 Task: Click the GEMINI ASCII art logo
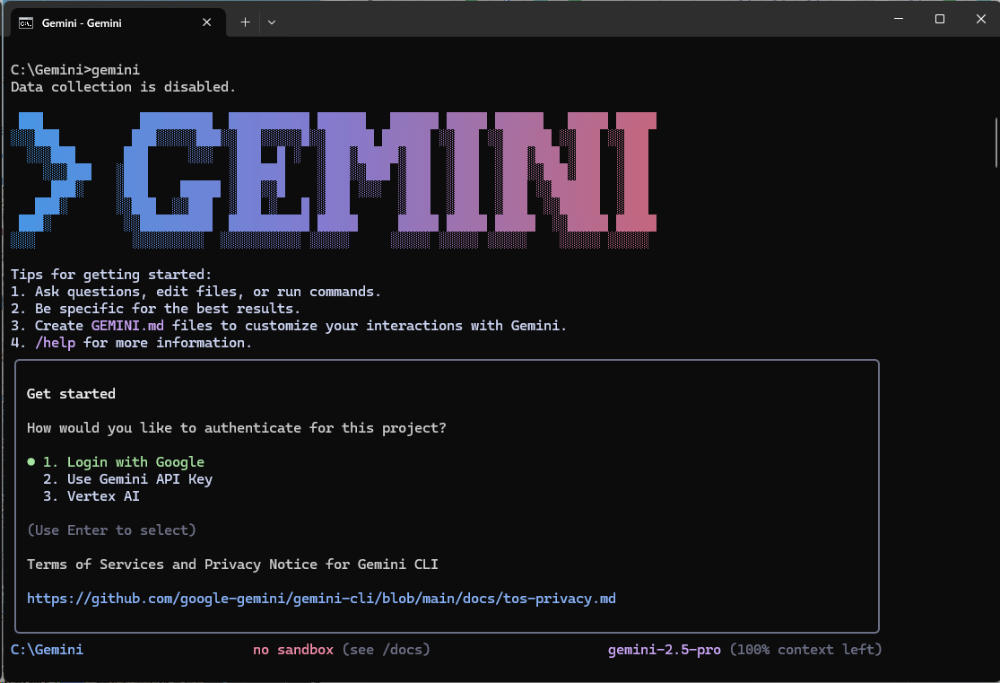point(334,180)
